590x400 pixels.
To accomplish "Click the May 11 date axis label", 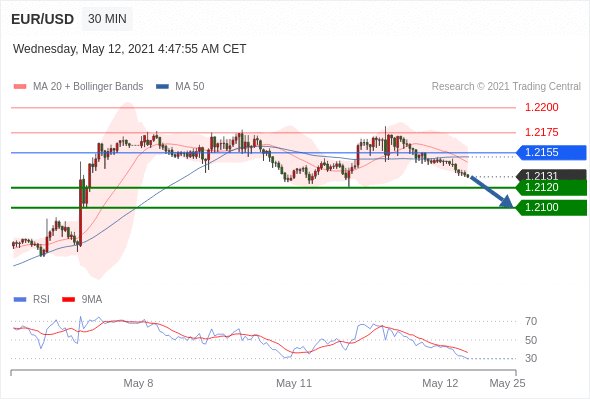I will point(294,383).
